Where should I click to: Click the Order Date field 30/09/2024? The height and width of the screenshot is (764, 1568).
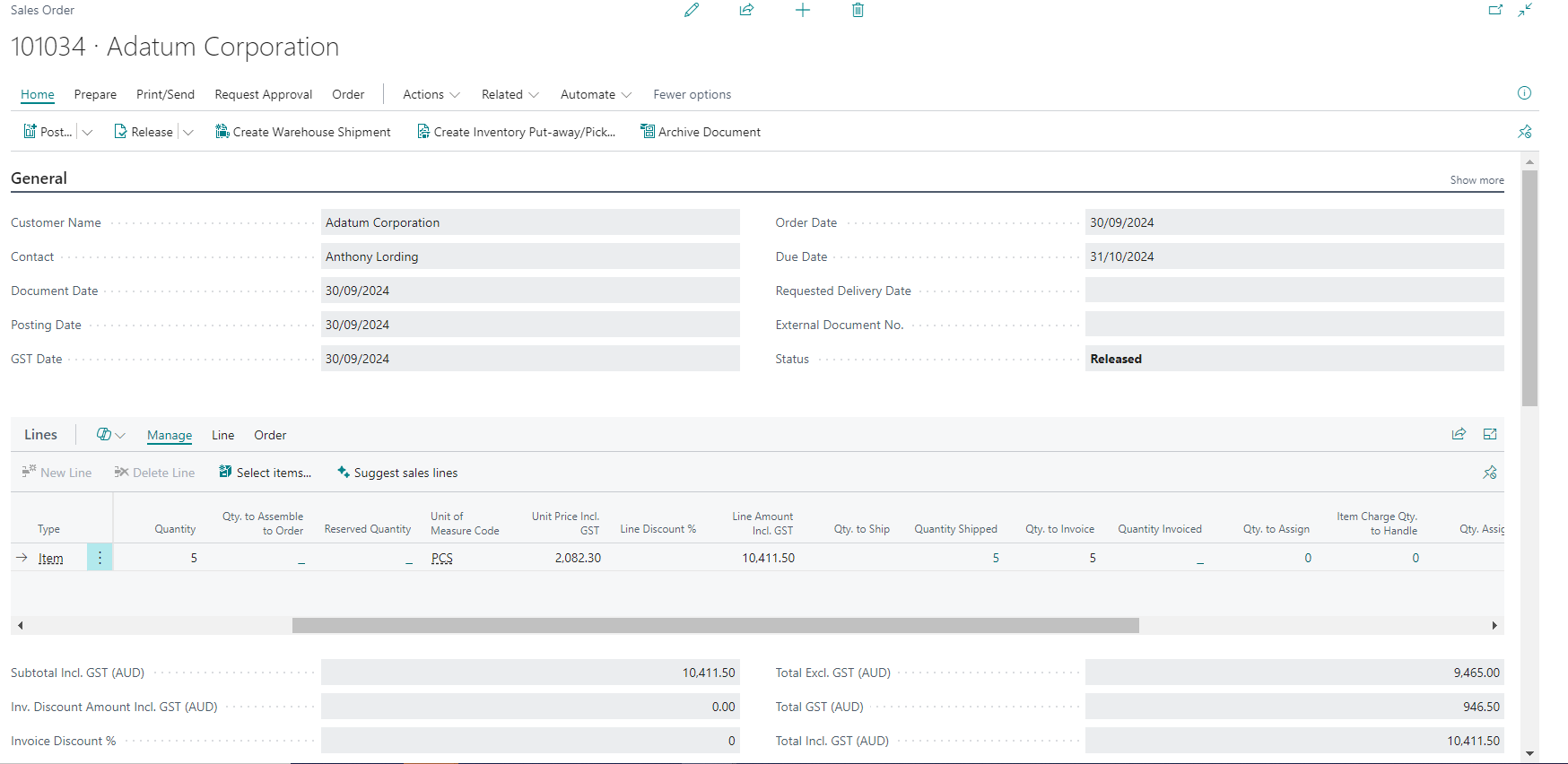click(1294, 222)
